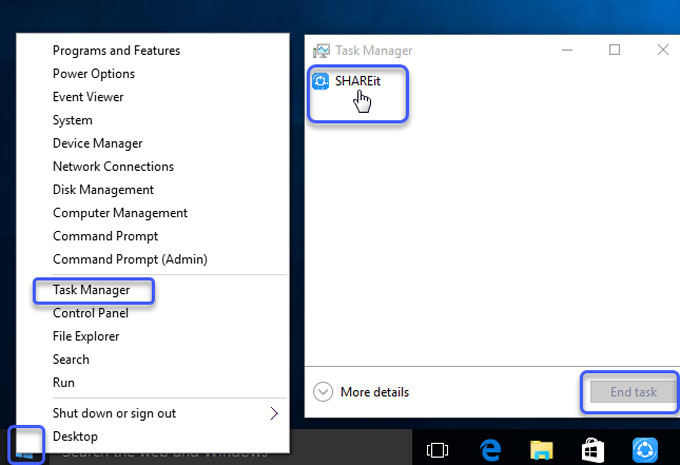Open the Windows Store taskbar icon
Screen dimensions: 680x465
tap(592, 450)
